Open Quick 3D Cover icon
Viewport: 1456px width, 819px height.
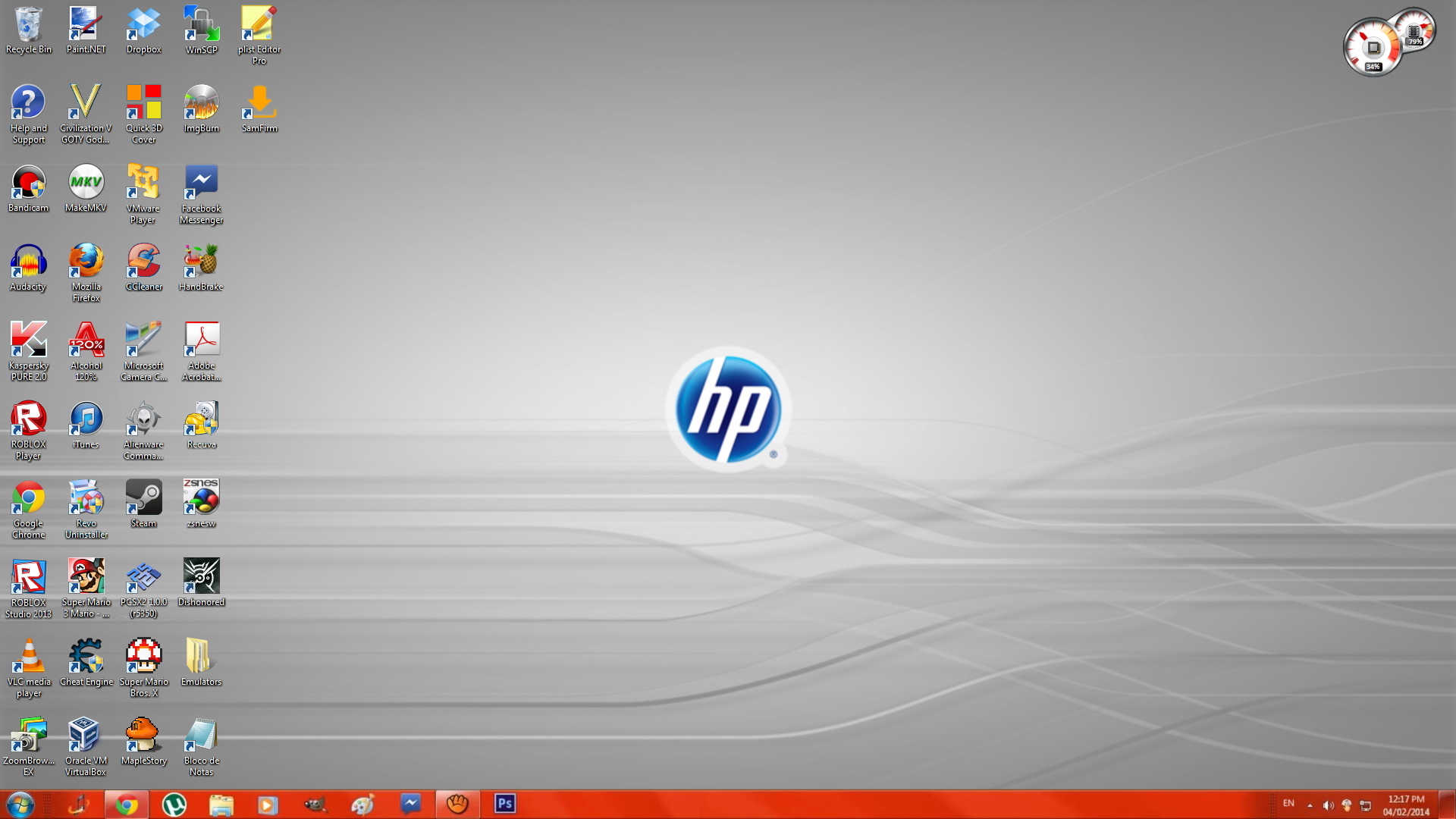(x=143, y=115)
